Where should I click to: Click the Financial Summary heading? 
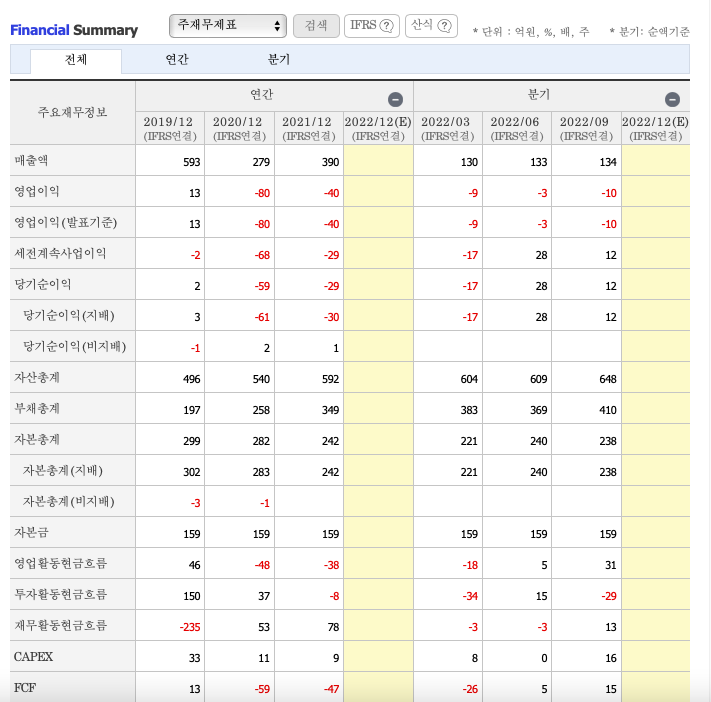74,30
